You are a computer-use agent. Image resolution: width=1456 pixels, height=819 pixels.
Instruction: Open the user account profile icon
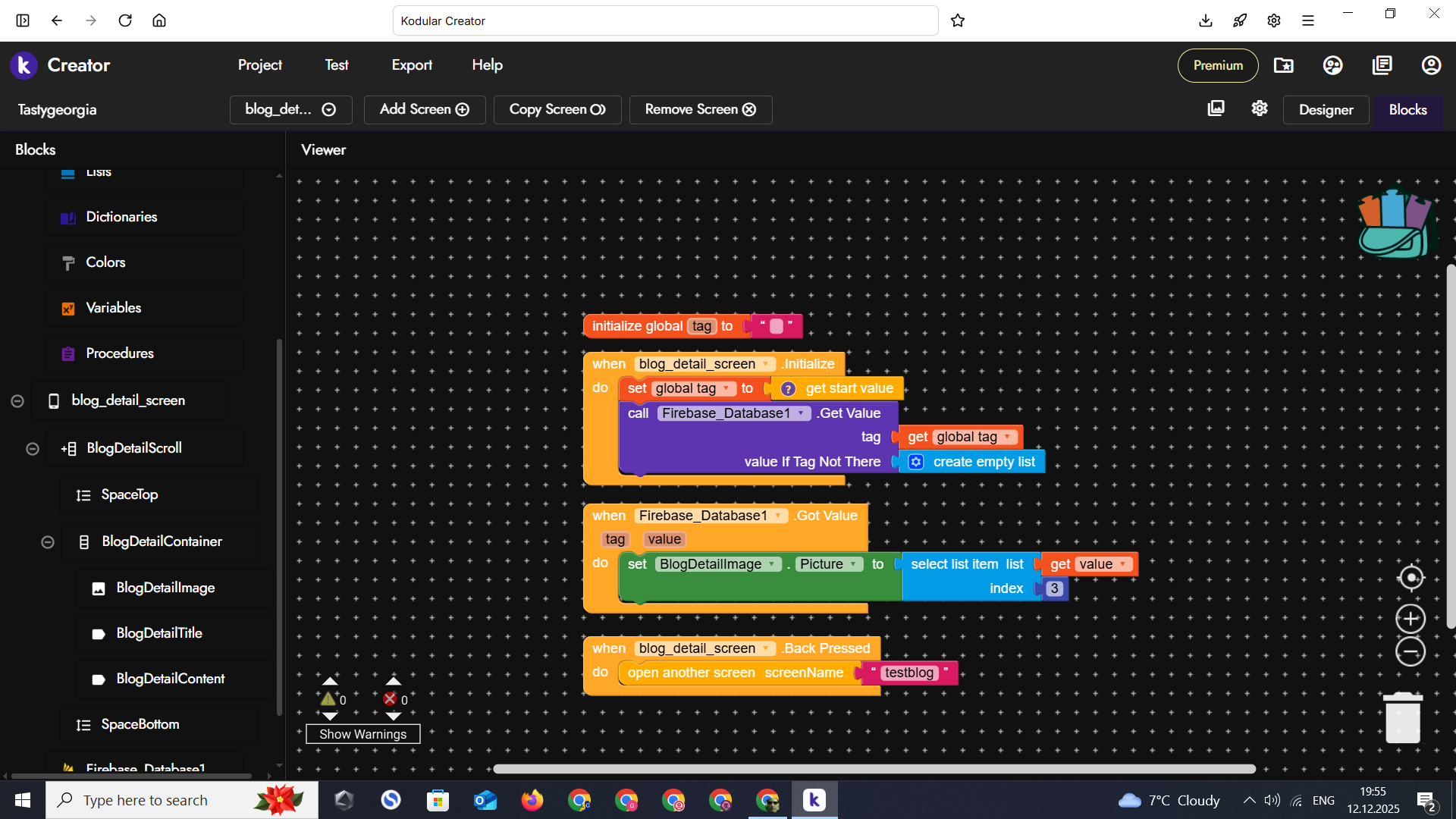point(1431,65)
